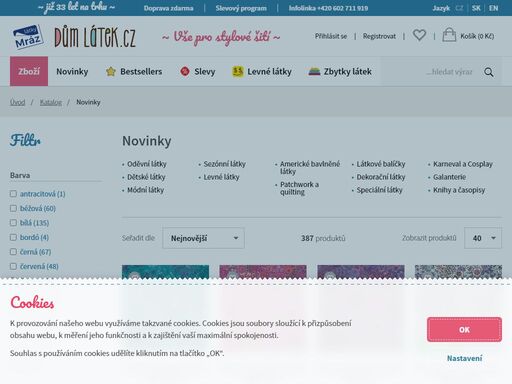Open Doprava zdarma top bar link
Screen dimensions: 512x384
(168, 8)
